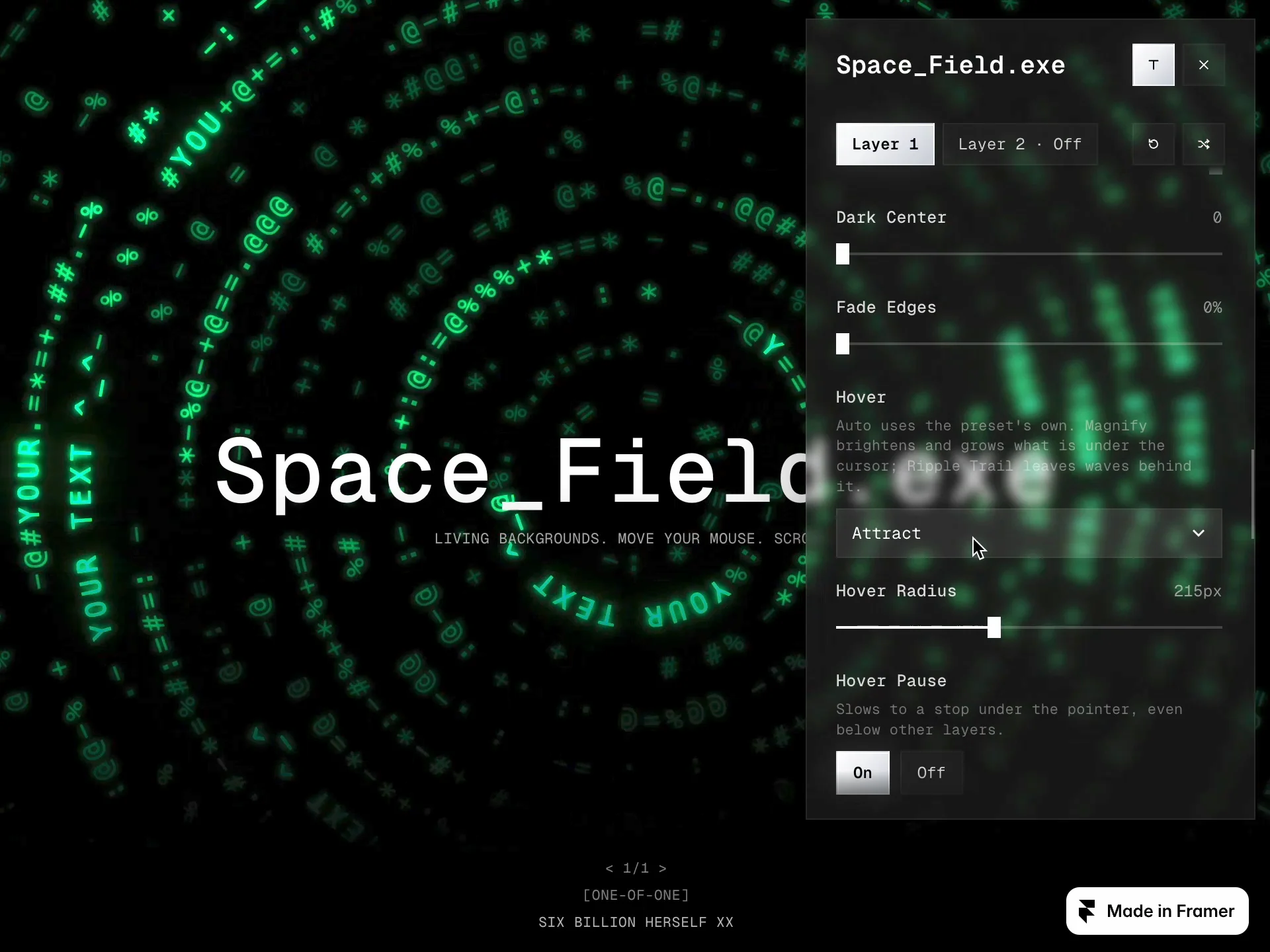The height and width of the screenshot is (952, 1270).
Task: Click the Space_Field.exe panel title
Action: pos(950,65)
